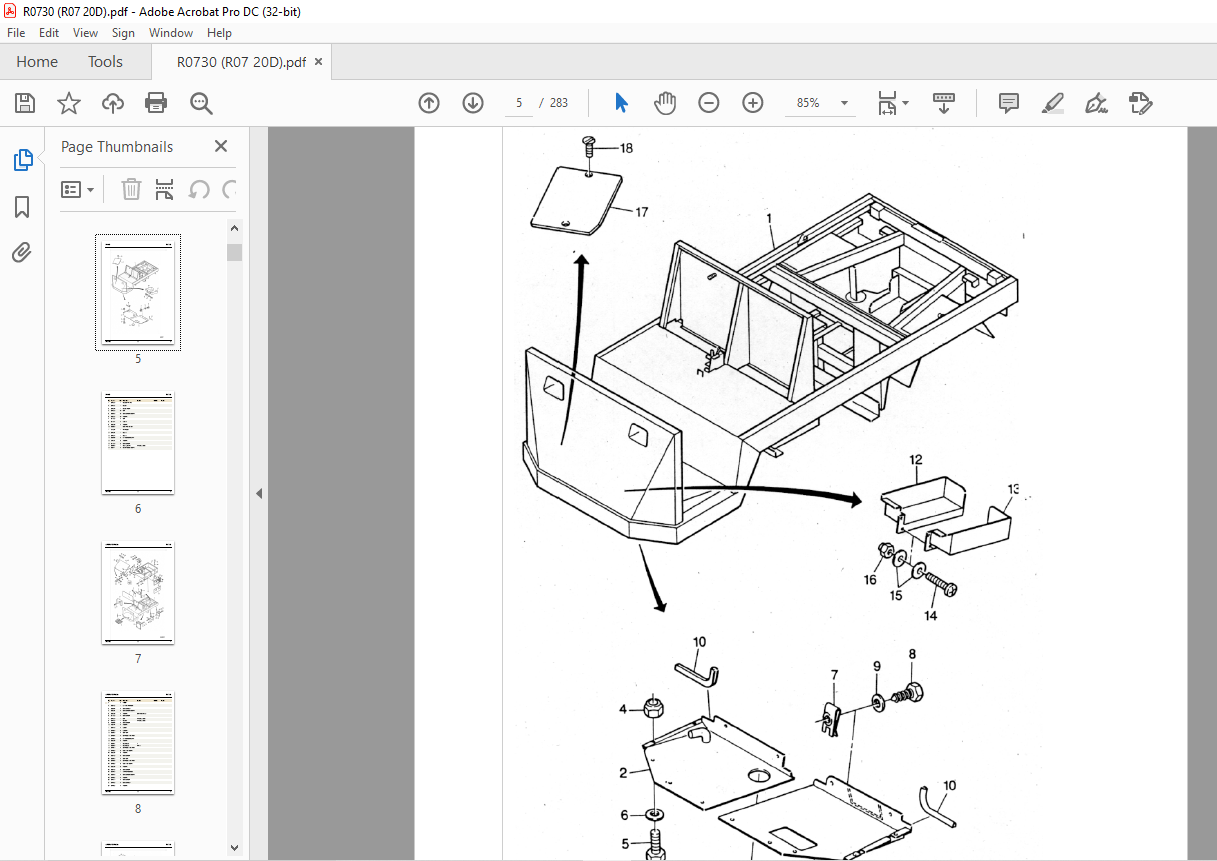The image size is (1217, 861).
Task: Upload file to cloud icon
Action: [x=113, y=103]
